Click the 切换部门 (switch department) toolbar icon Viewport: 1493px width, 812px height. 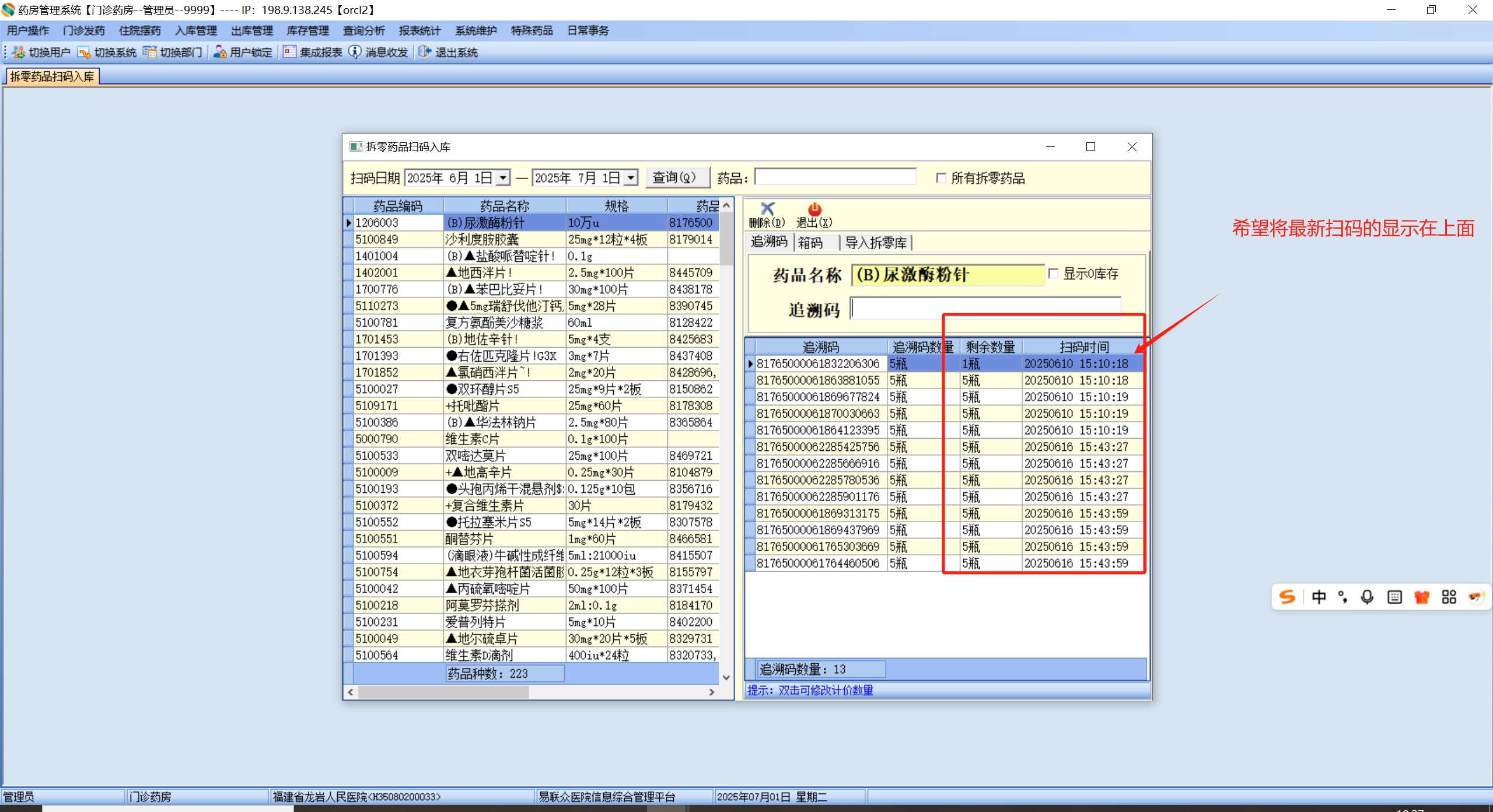pyautogui.click(x=150, y=52)
